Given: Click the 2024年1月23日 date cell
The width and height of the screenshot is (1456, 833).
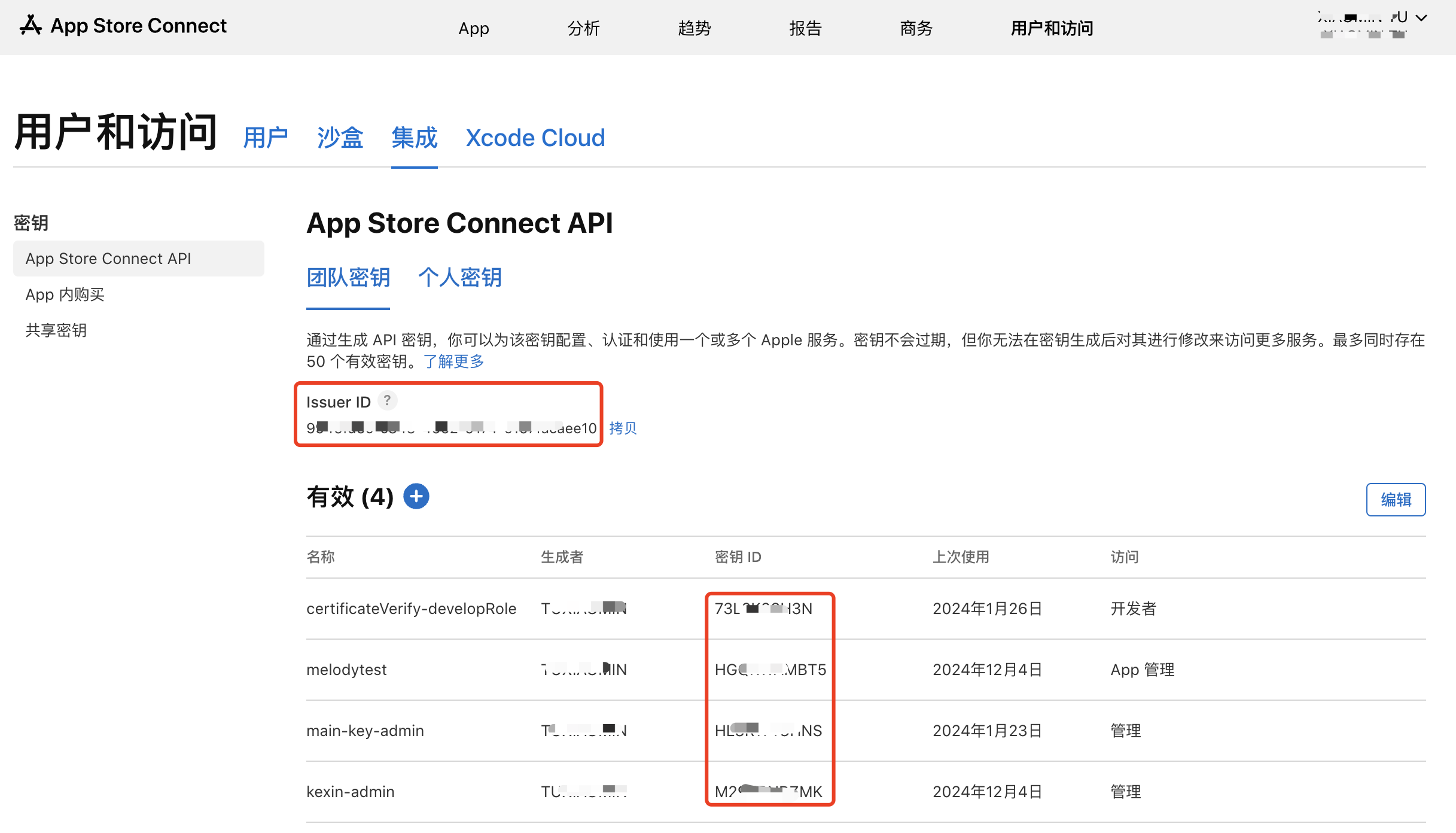Looking at the screenshot, I should 988,731.
